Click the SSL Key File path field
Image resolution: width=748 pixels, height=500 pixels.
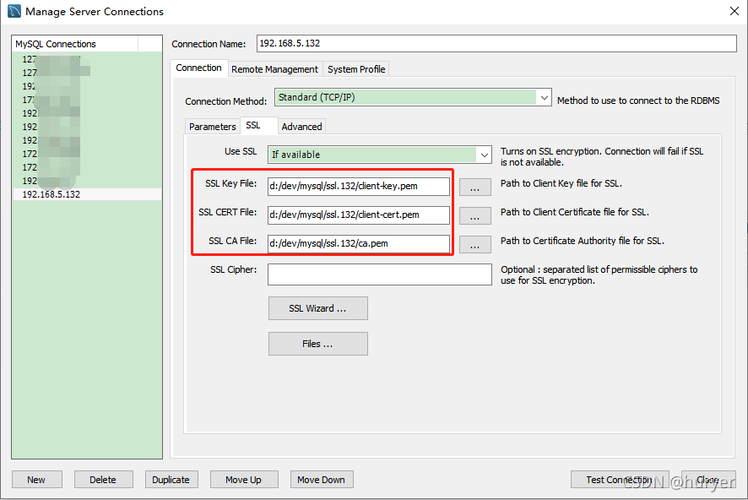pyautogui.click(x=358, y=186)
